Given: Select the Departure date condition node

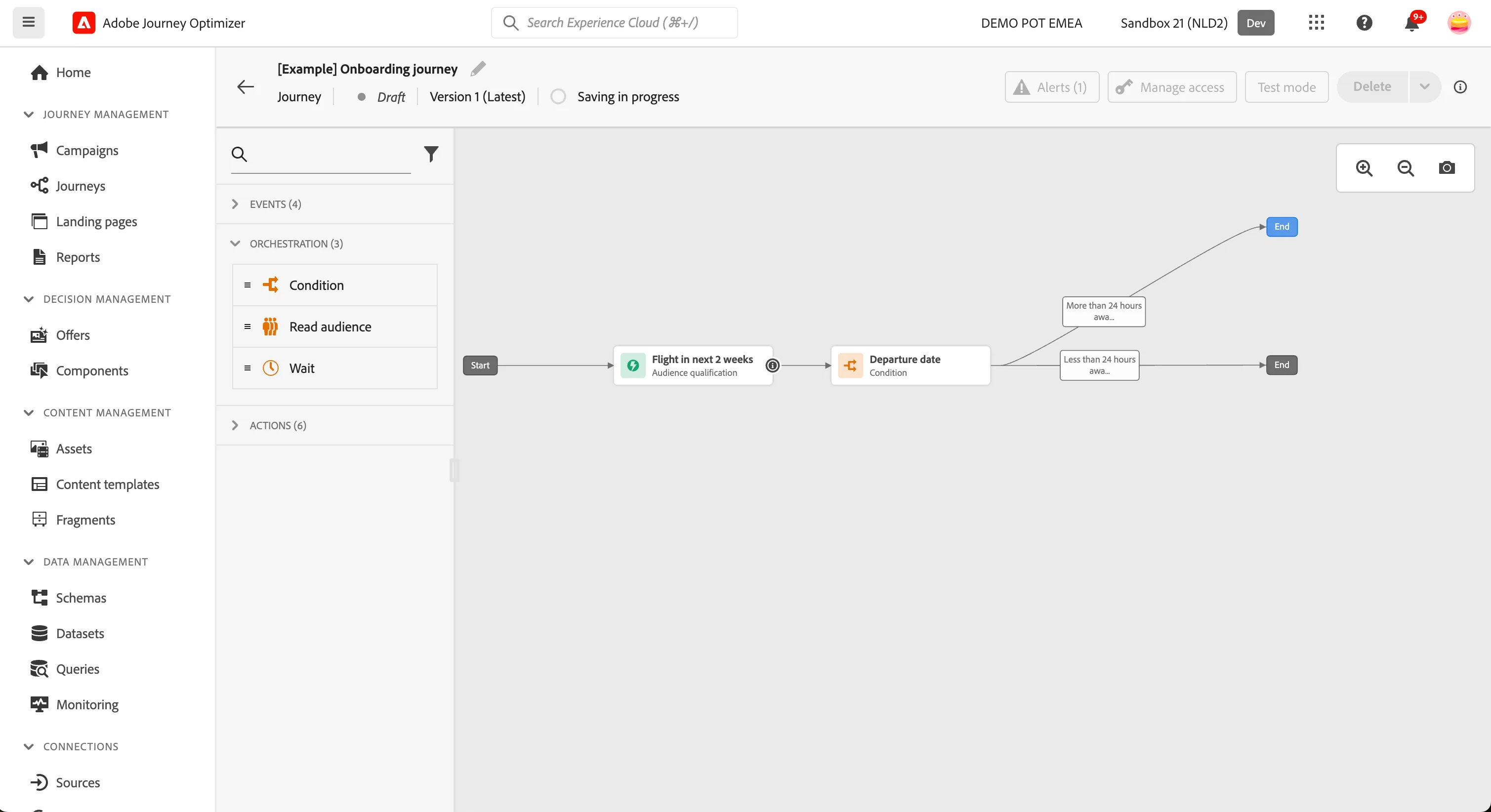Looking at the screenshot, I should click(x=911, y=365).
